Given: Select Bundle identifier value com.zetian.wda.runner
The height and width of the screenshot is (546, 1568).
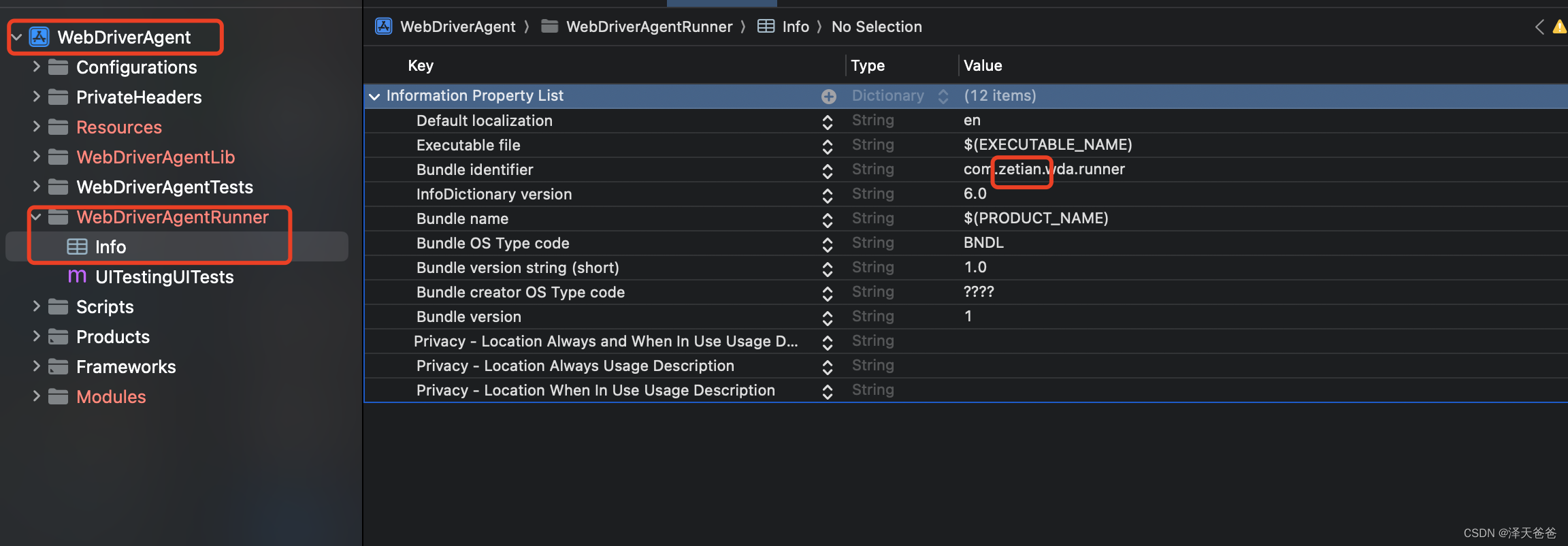Looking at the screenshot, I should [1044, 169].
